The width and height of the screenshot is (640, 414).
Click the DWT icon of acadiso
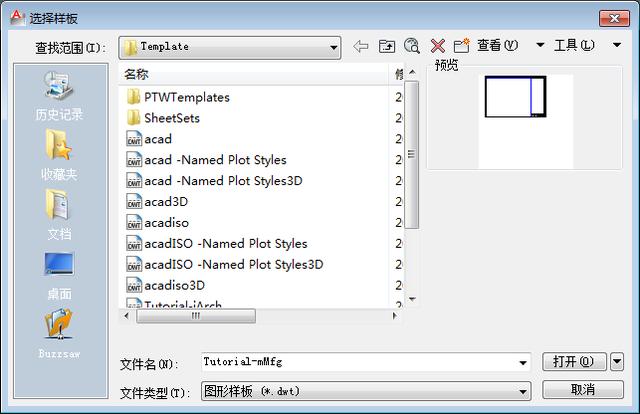point(134,223)
